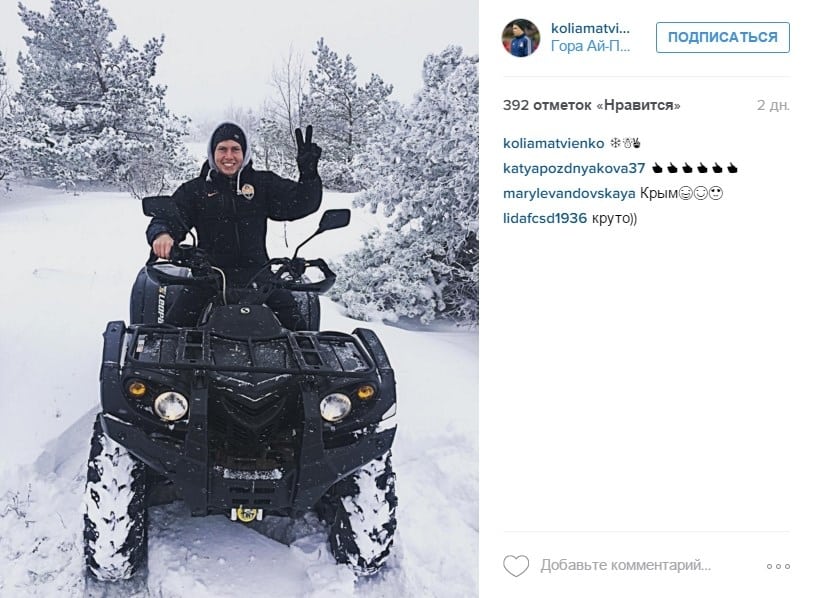This screenshot has height=598, width=813.
Task: Focus the Добавьте комментарий field
Action: click(625, 565)
